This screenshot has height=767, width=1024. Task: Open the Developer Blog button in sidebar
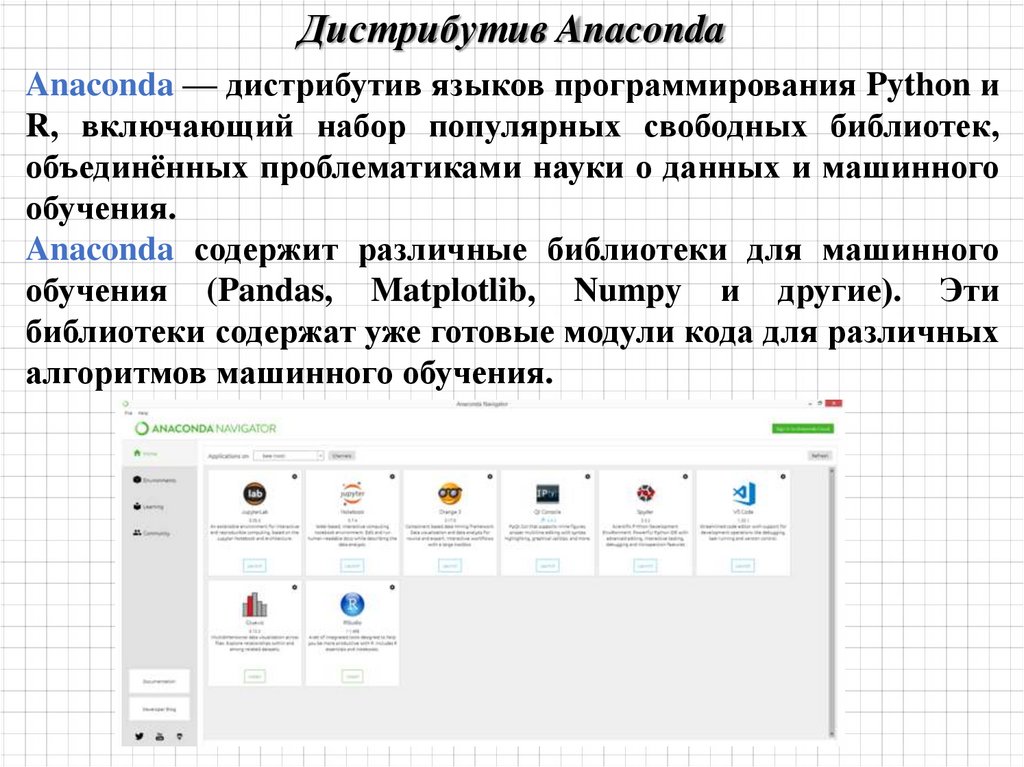click(159, 709)
